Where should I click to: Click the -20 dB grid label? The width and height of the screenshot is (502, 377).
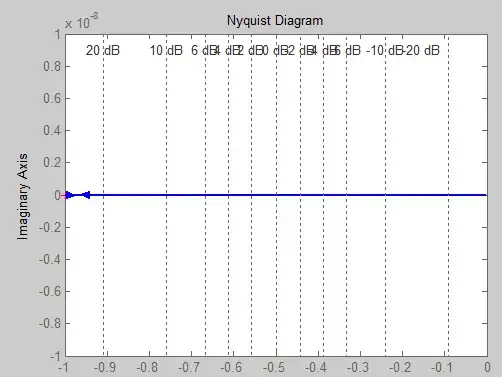(422, 51)
